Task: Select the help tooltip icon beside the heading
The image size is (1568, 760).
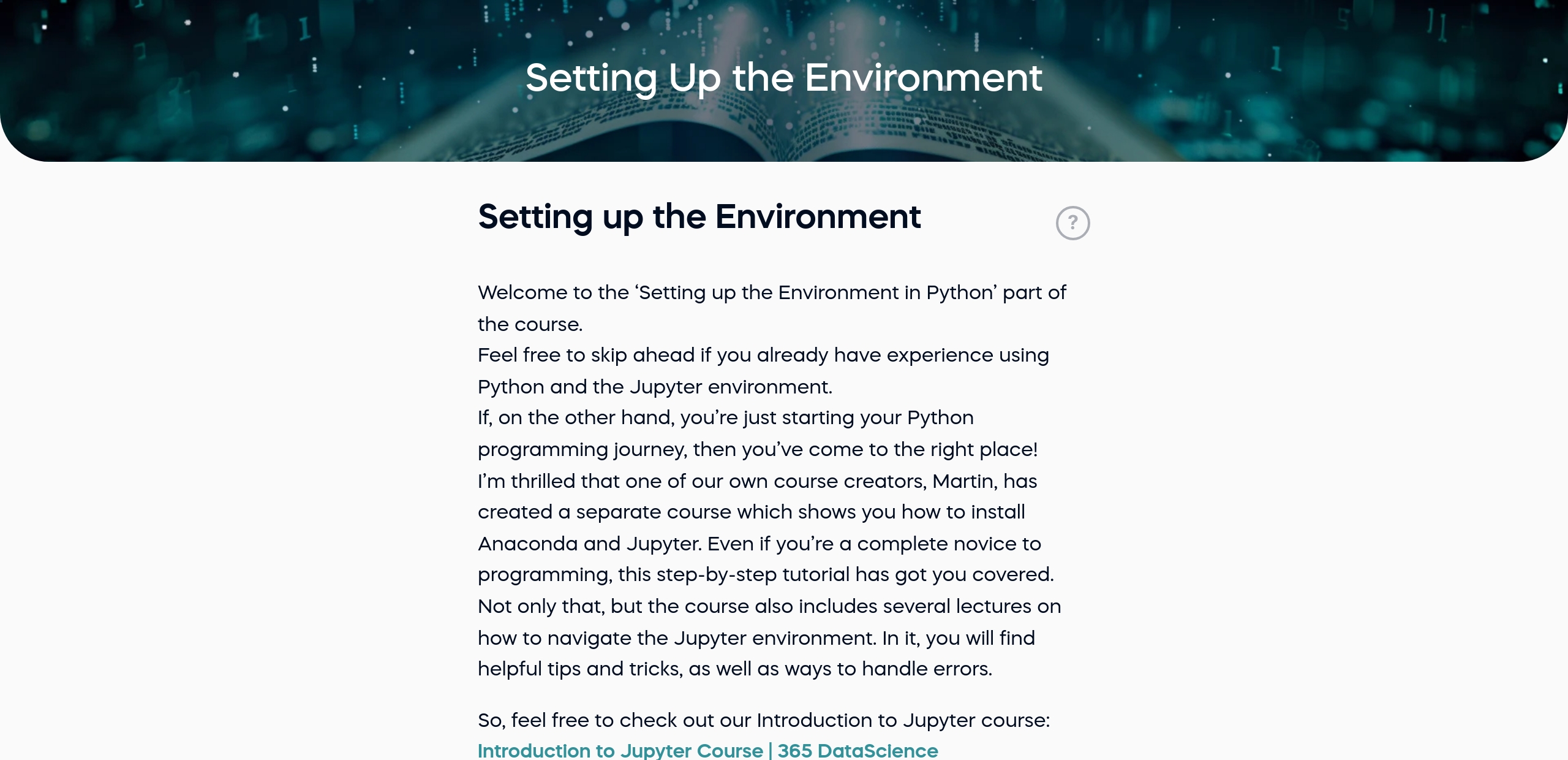Action: (1074, 223)
